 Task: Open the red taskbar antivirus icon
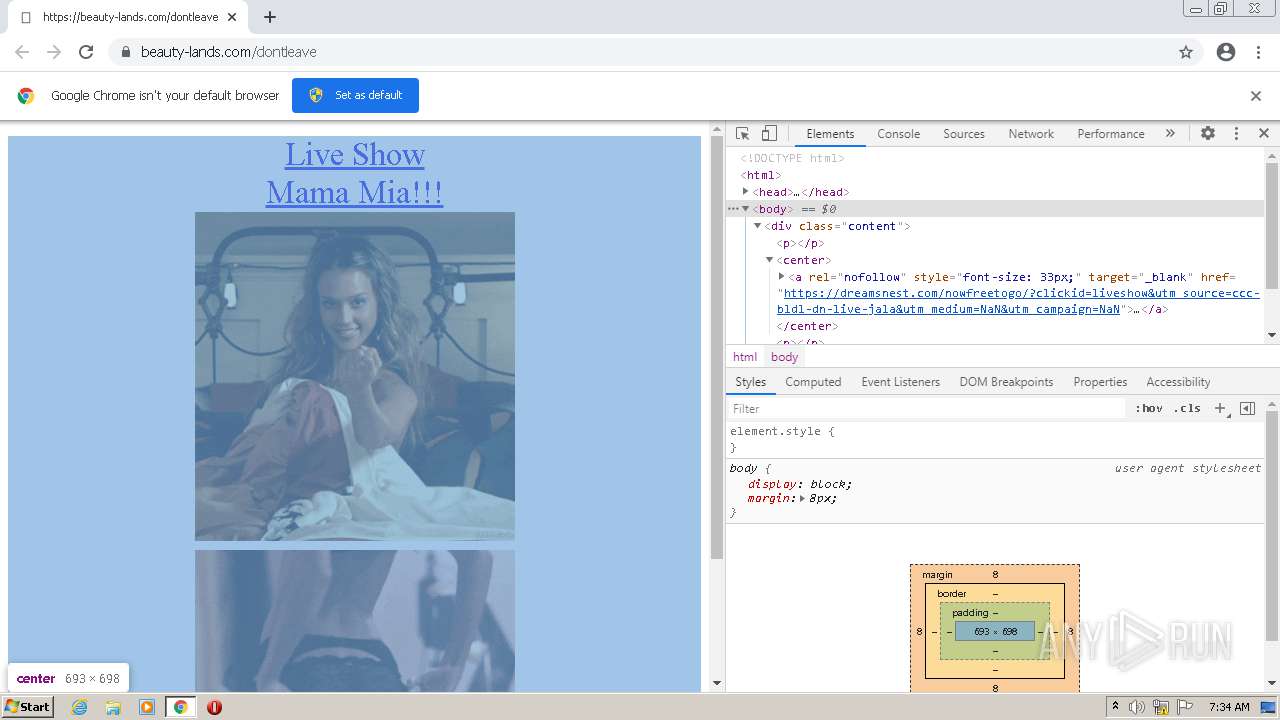(x=214, y=707)
